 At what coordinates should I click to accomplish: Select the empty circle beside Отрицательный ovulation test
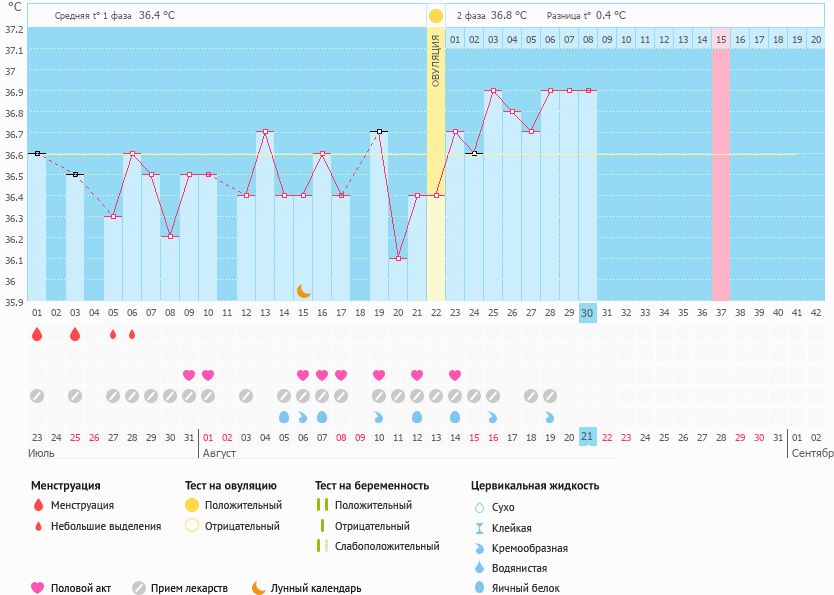[192, 526]
